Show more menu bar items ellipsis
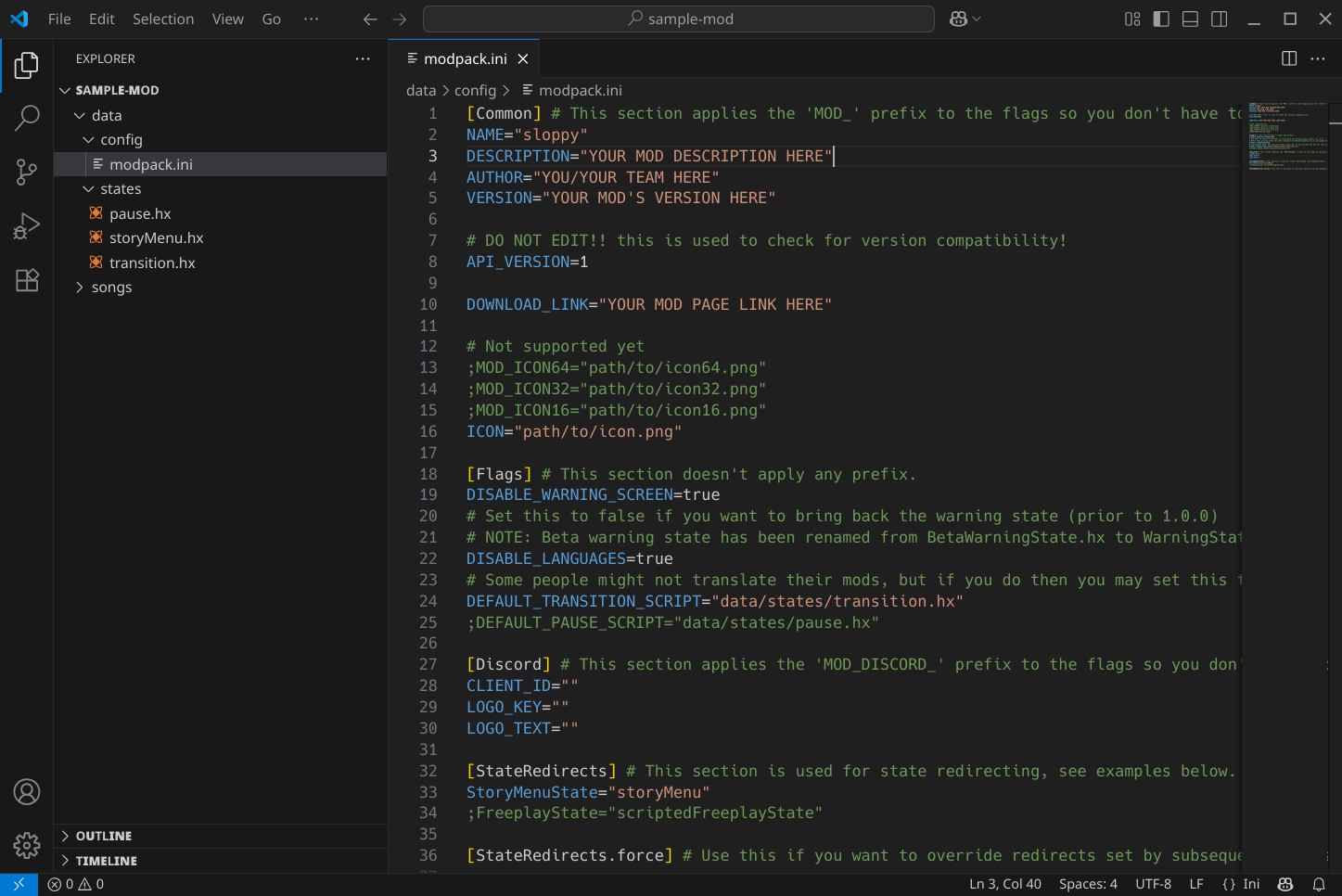The image size is (1342, 896). point(312,19)
